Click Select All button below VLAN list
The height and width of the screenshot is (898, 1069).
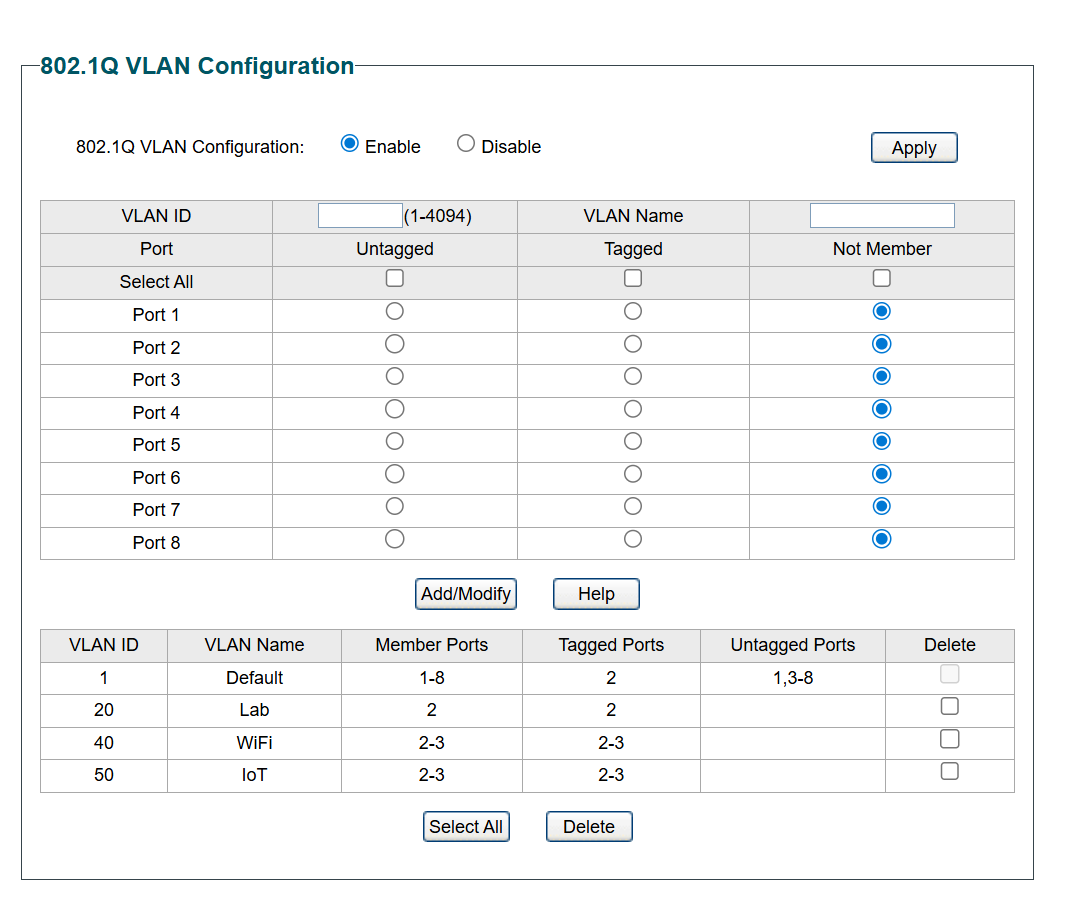point(466,826)
